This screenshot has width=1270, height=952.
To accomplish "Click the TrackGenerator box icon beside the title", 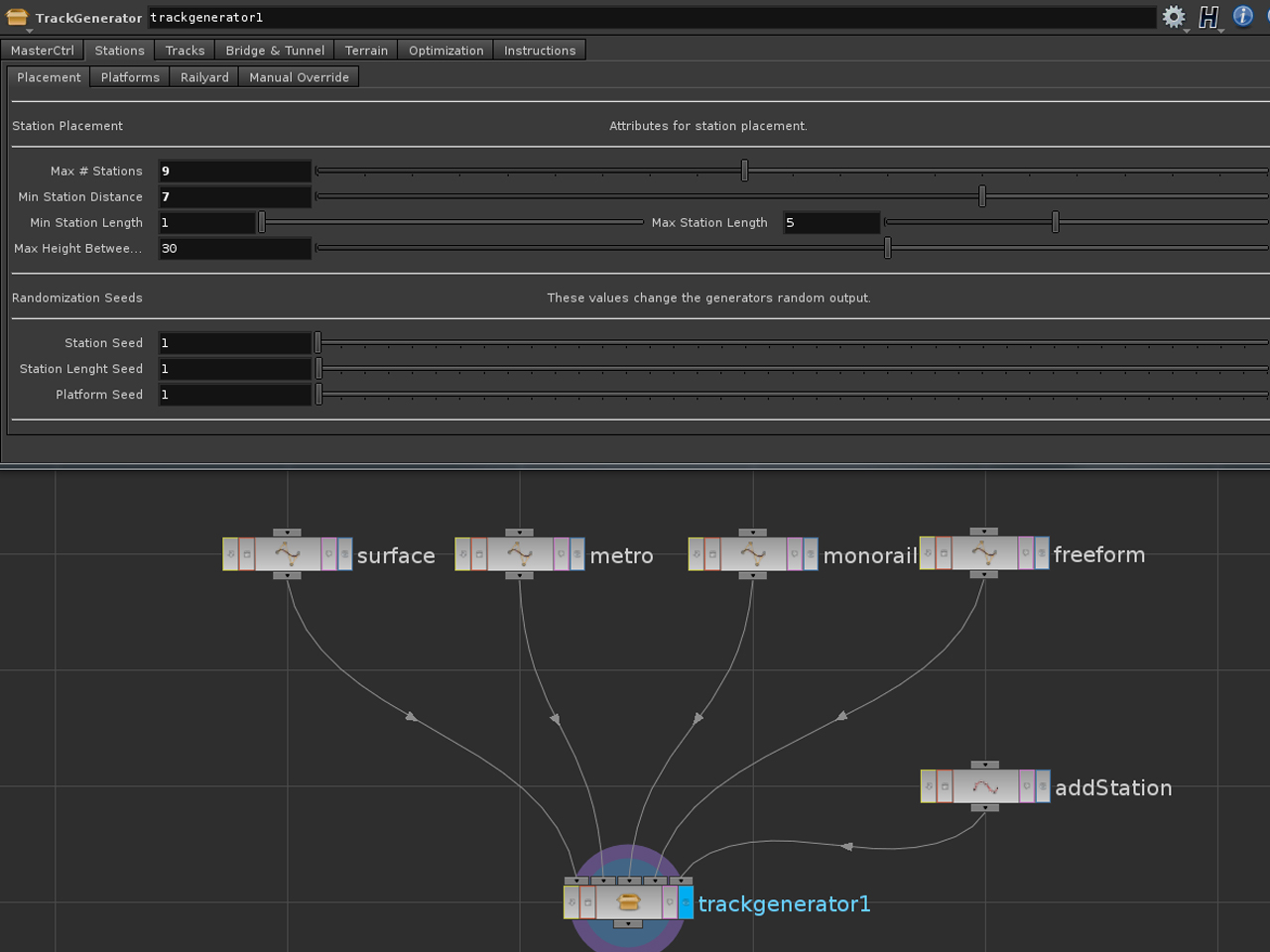I will [16, 17].
